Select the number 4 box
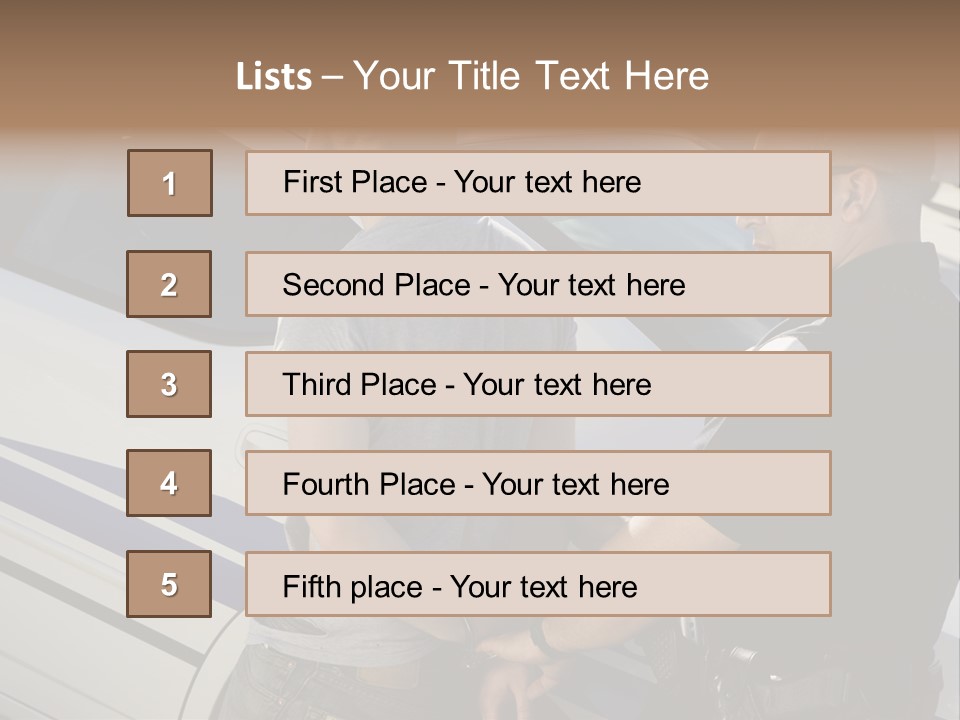960x720 pixels. [169, 483]
